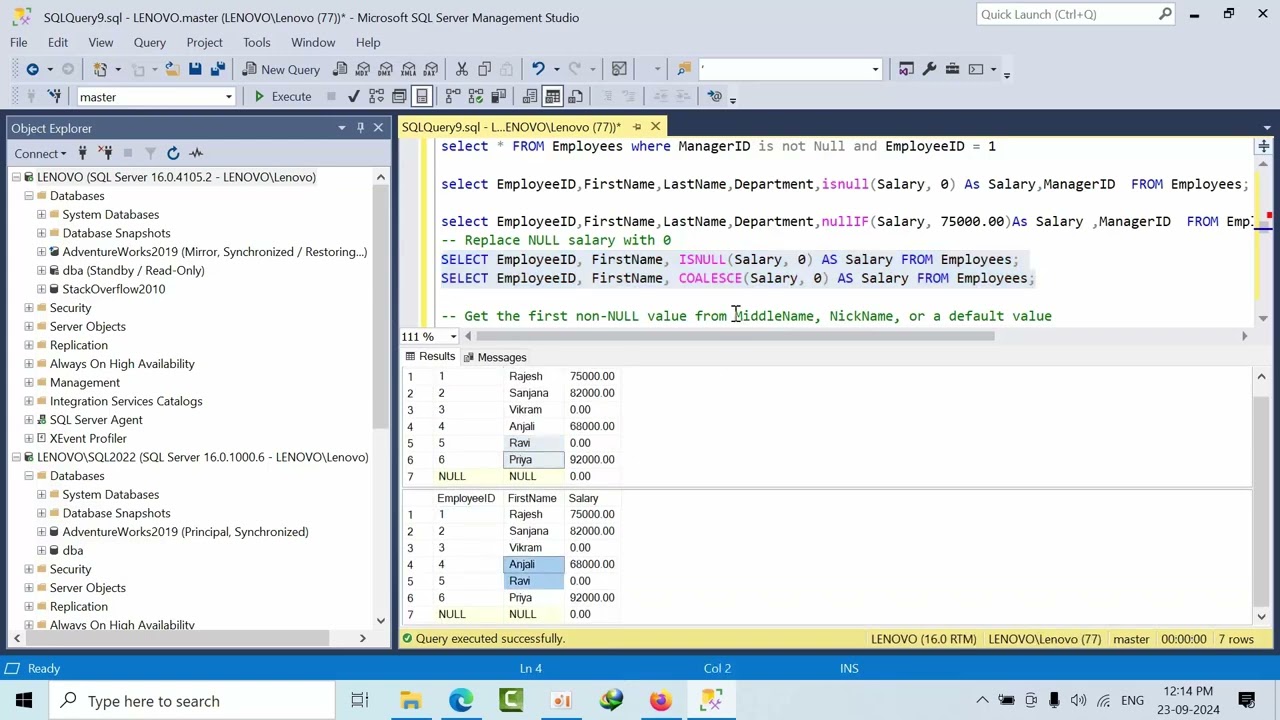
Task: Click Object Explorer scroll down arrow
Action: coord(380,620)
